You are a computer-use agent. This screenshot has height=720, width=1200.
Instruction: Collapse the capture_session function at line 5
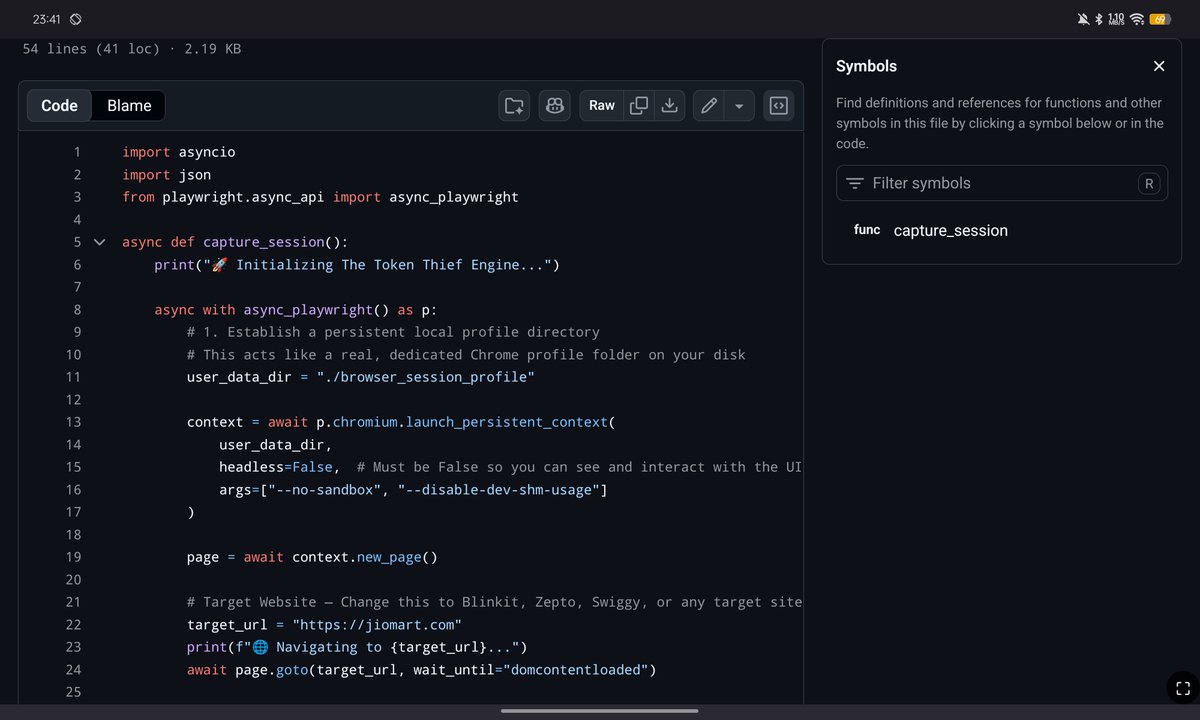click(x=99, y=242)
